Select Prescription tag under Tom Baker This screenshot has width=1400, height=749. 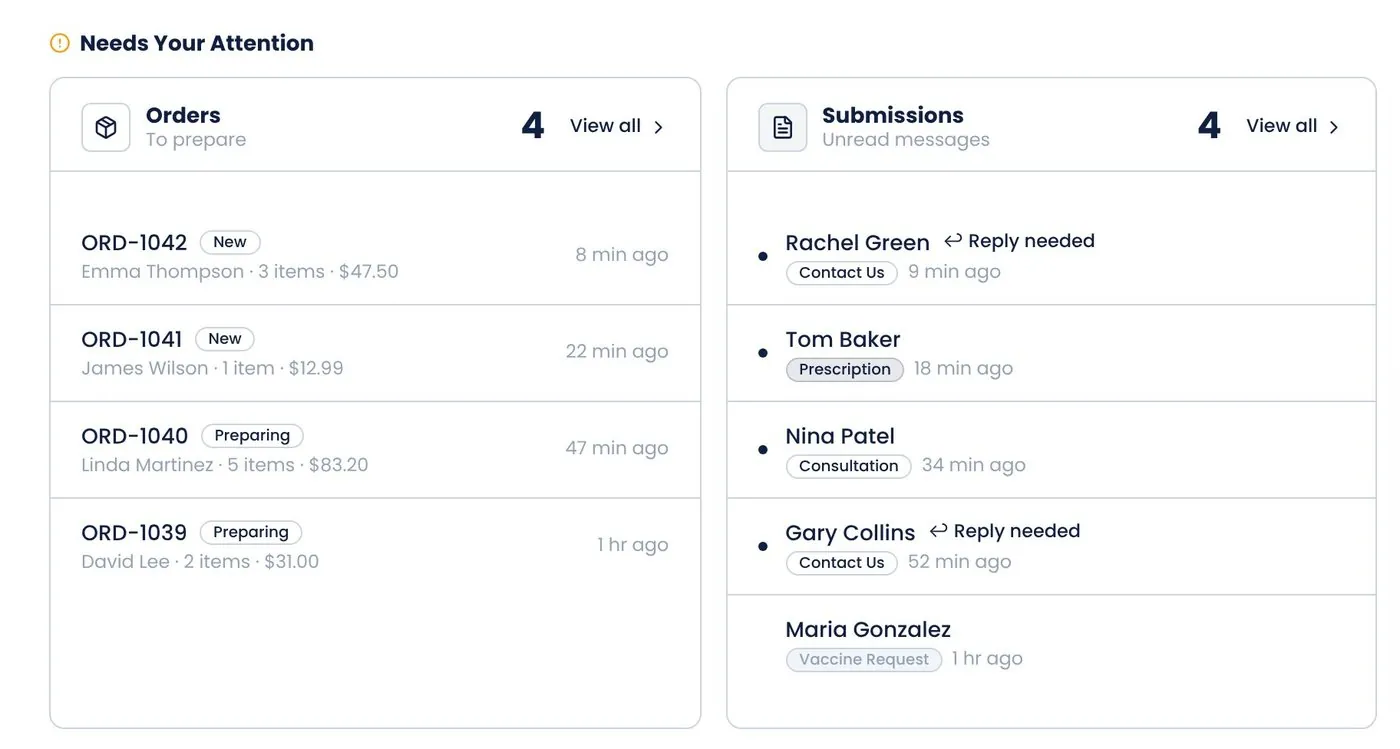[845, 369]
